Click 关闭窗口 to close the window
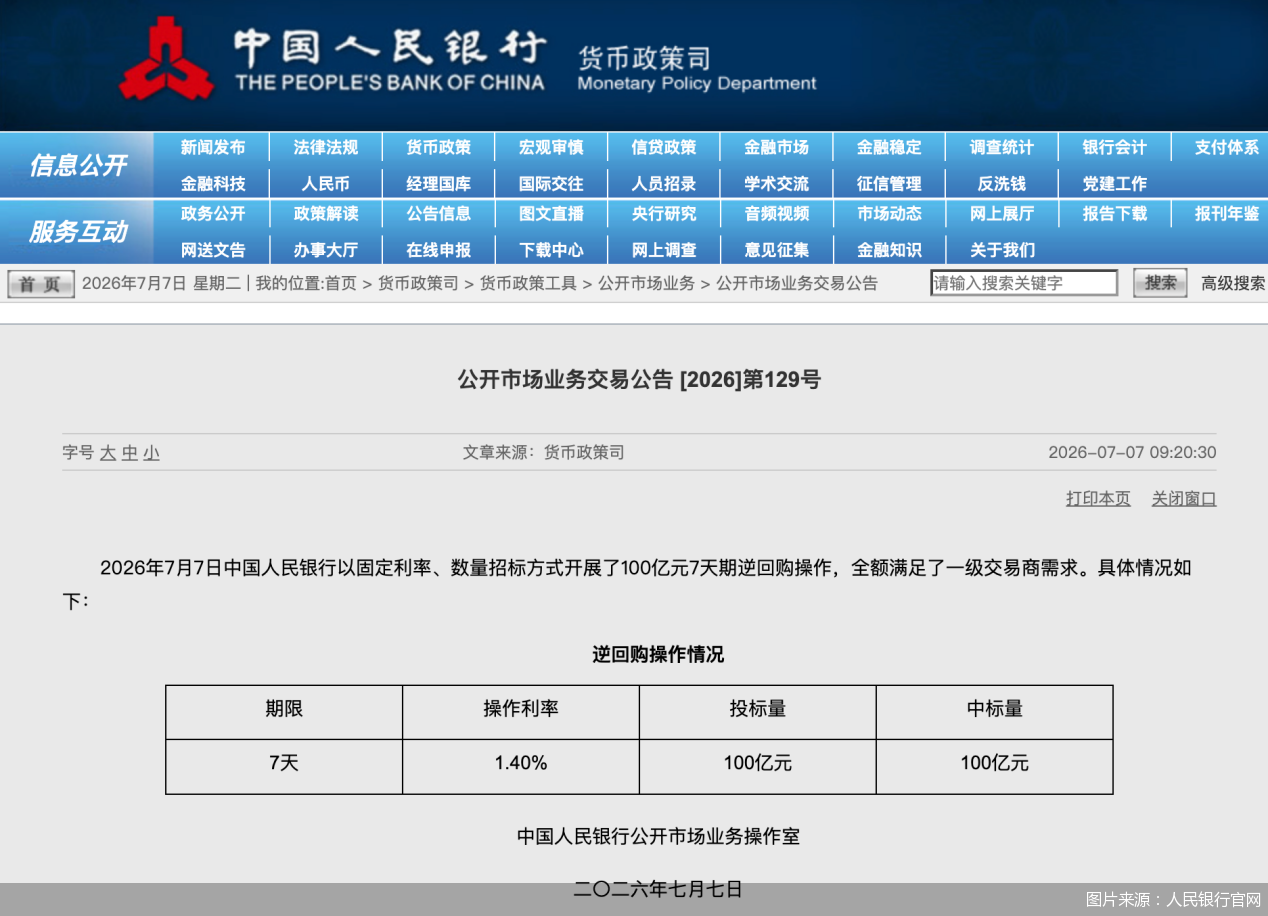The width and height of the screenshot is (1268, 916). point(1184,498)
